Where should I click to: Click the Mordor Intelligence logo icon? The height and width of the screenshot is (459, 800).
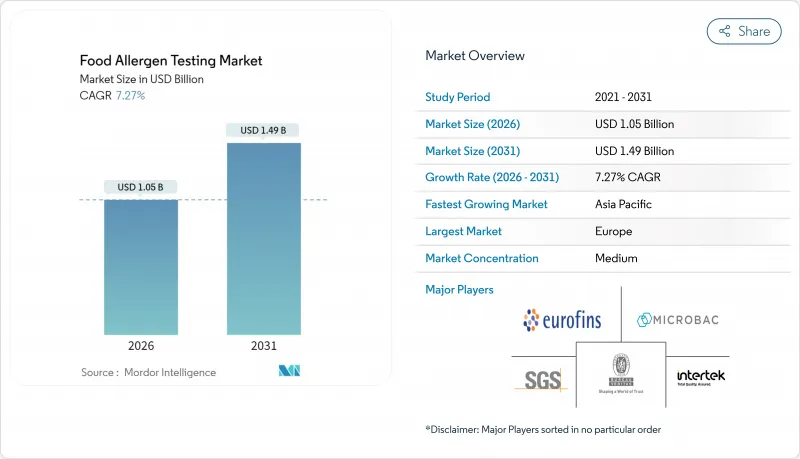tap(290, 372)
